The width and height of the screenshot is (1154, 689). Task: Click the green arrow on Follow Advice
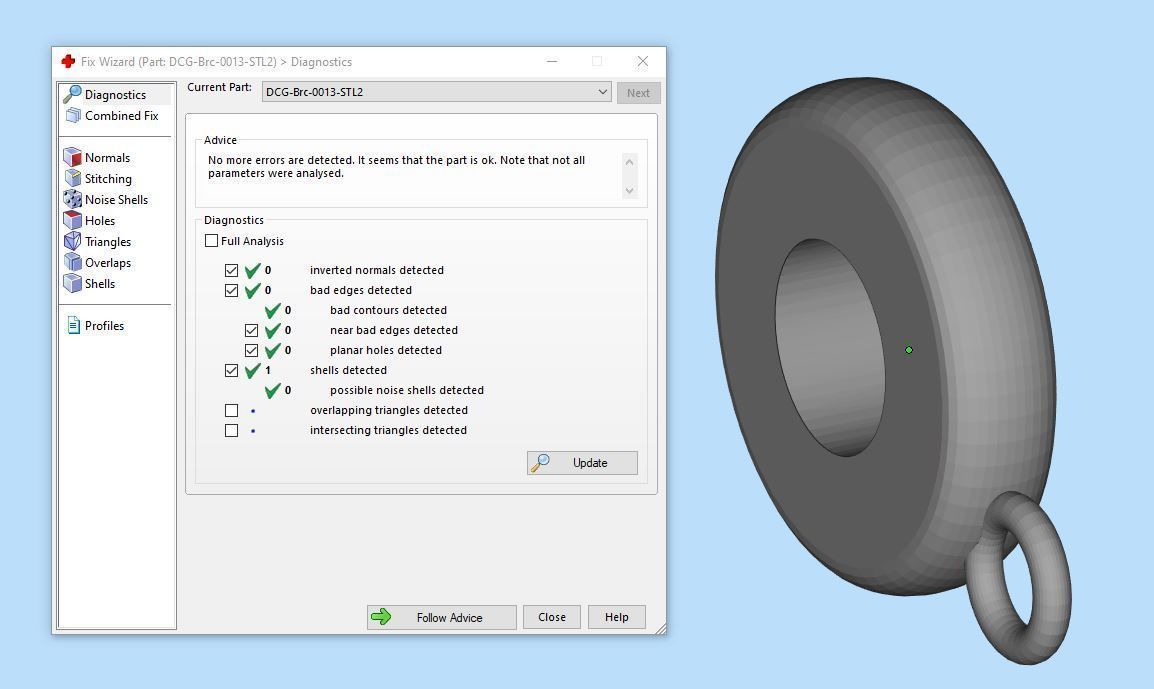(x=381, y=617)
